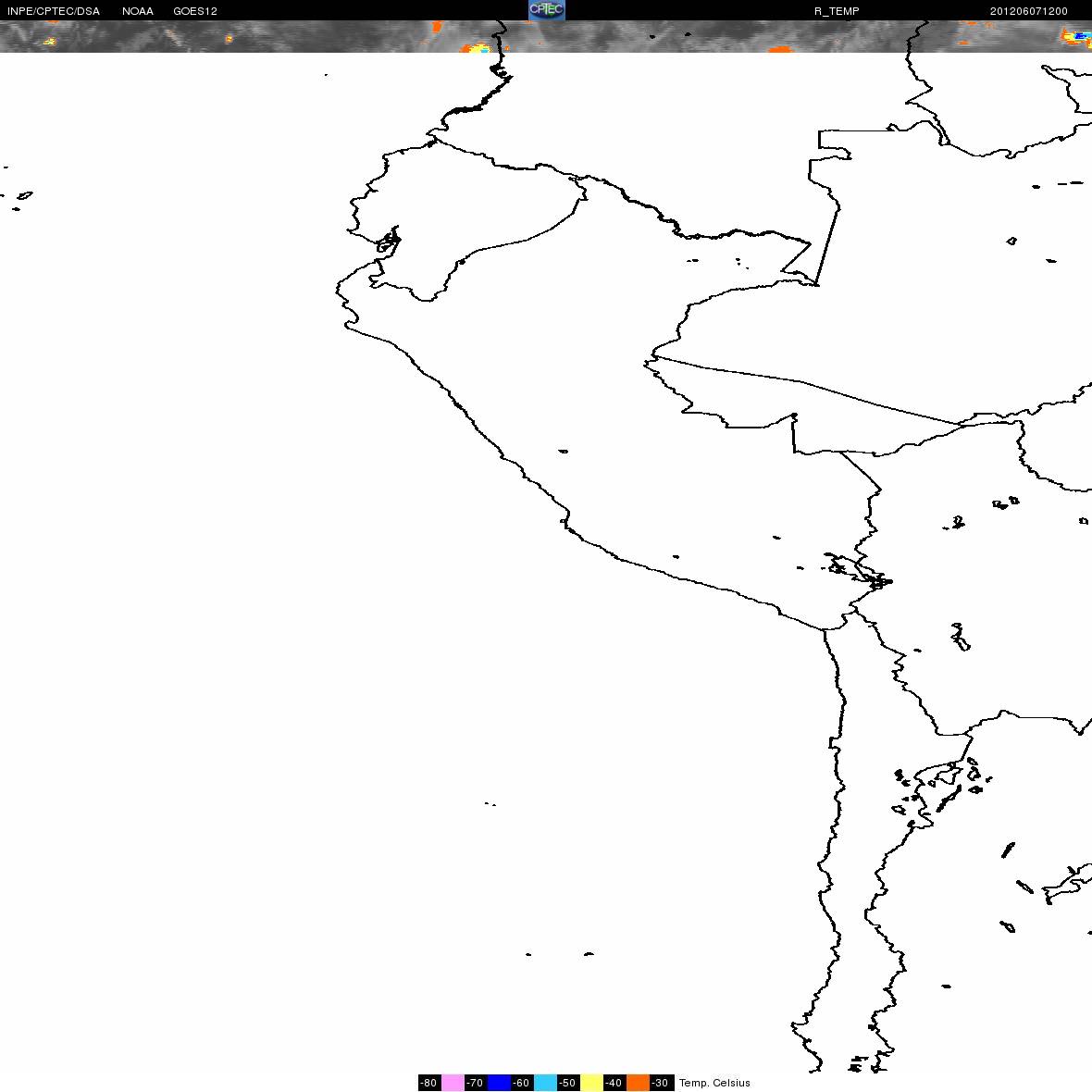Click the yellow legend color swatch
The image size is (1092, 1092).
pos(591,1082)
